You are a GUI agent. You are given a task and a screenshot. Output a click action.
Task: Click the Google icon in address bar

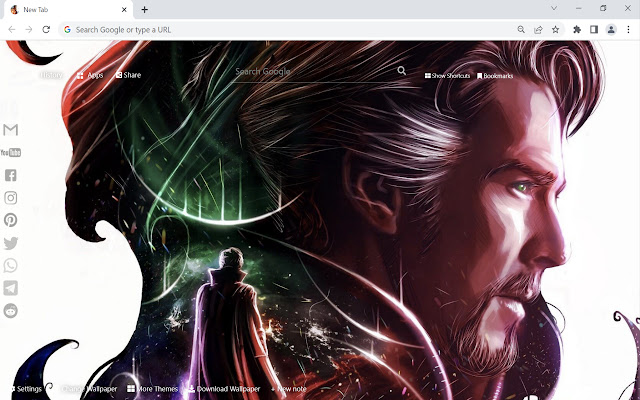click(67, 29)
